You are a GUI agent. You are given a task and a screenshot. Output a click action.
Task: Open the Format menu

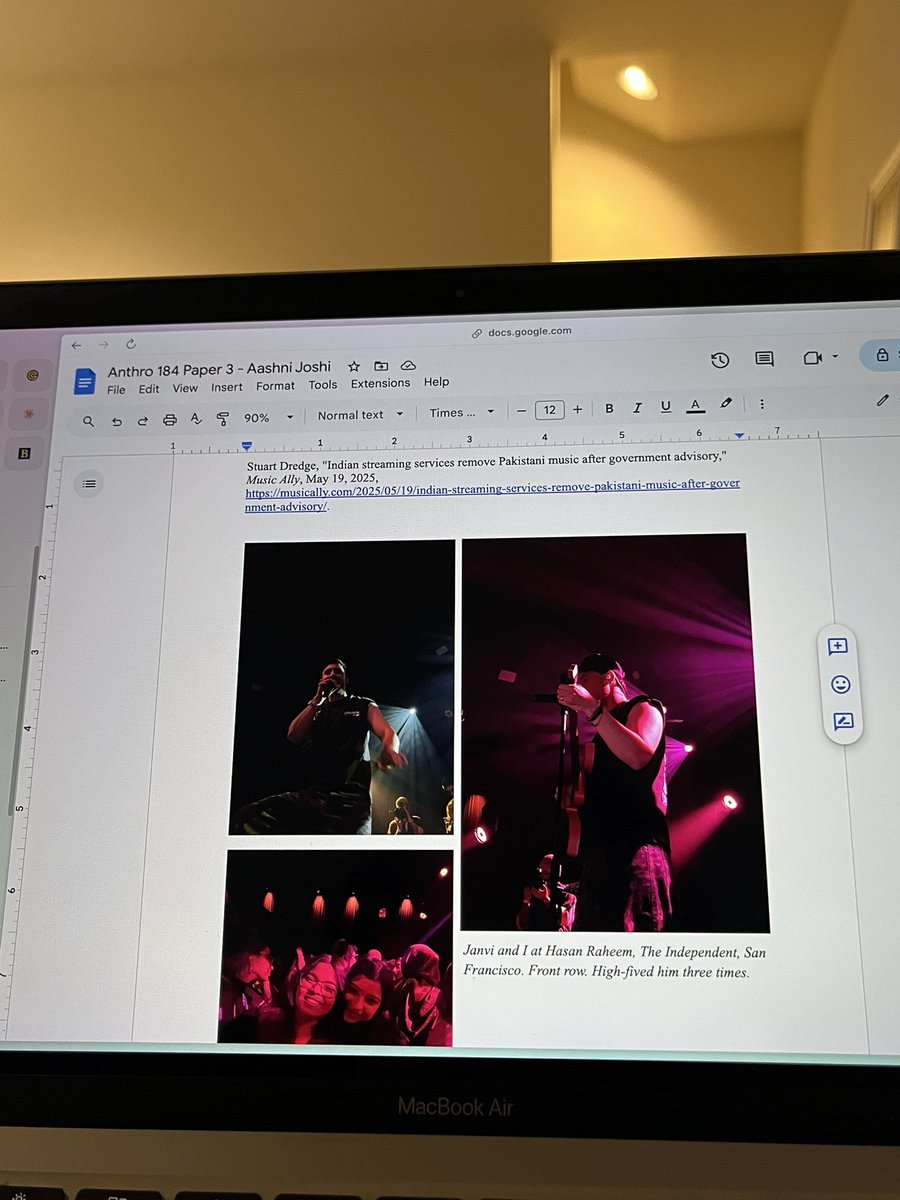click(x=275, y=386)
